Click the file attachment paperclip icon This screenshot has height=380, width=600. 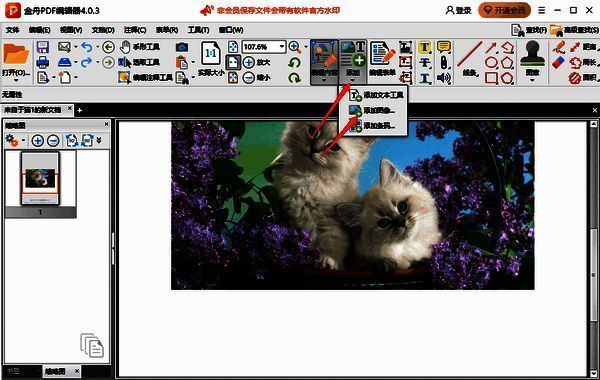click(443, 62)
